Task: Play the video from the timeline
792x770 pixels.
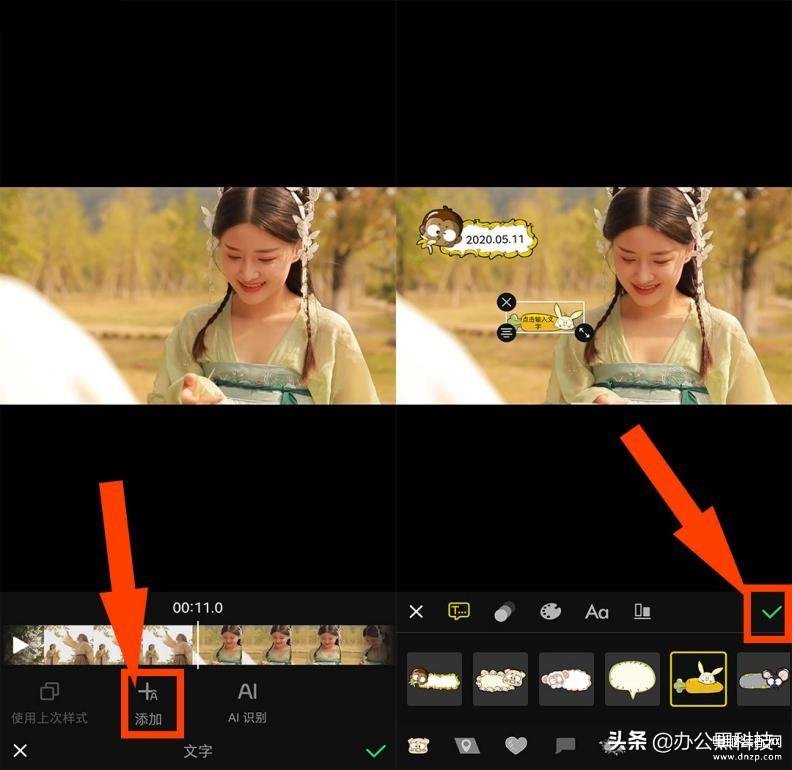Action: coord(20,645)
